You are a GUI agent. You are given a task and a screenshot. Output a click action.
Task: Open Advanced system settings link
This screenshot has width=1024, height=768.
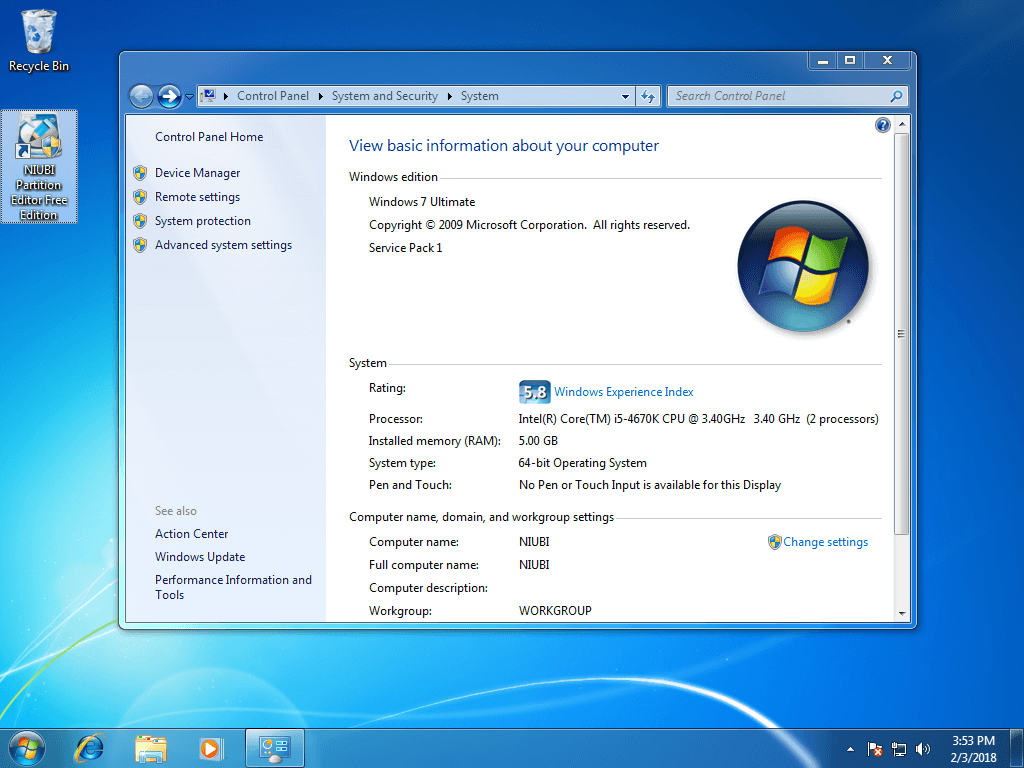[223, 245]
